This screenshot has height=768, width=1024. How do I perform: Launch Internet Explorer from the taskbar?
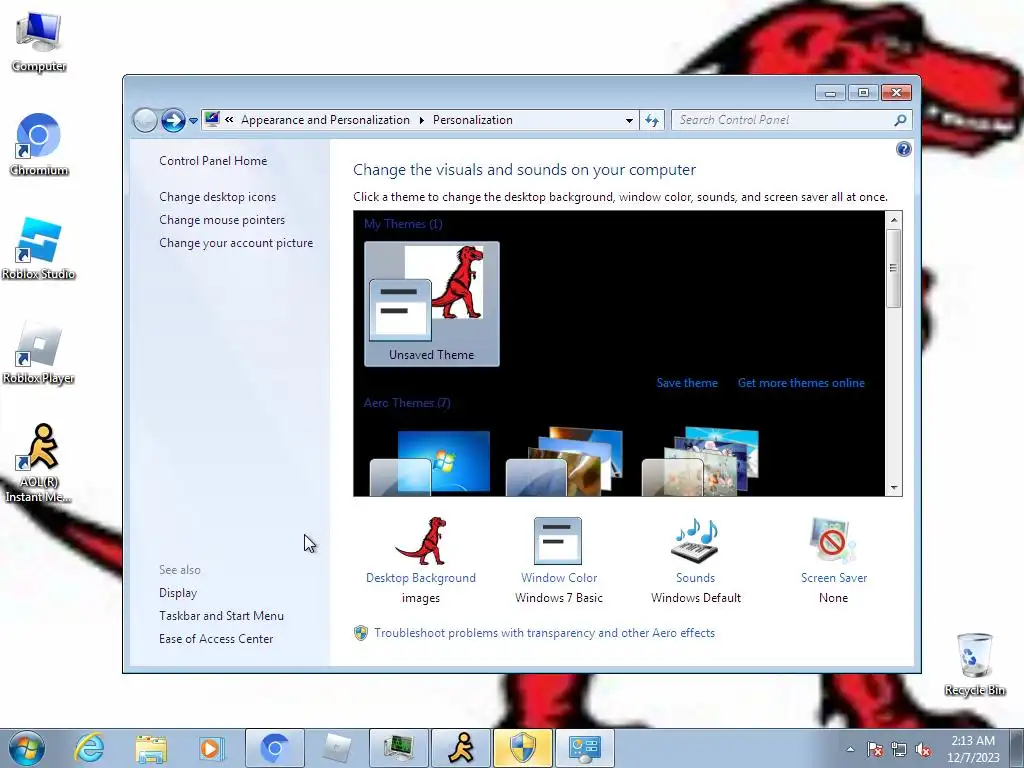point(89,748)
